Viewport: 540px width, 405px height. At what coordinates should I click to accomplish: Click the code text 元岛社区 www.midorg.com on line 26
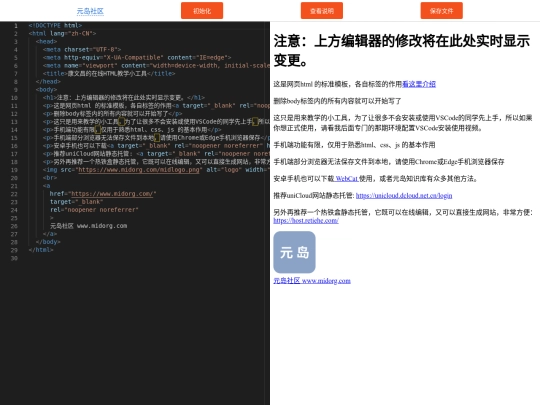click(x=89, y=226)
